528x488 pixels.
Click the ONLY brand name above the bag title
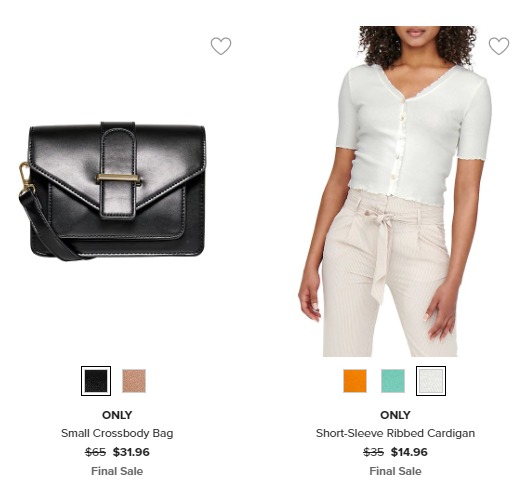coord(117,415)
